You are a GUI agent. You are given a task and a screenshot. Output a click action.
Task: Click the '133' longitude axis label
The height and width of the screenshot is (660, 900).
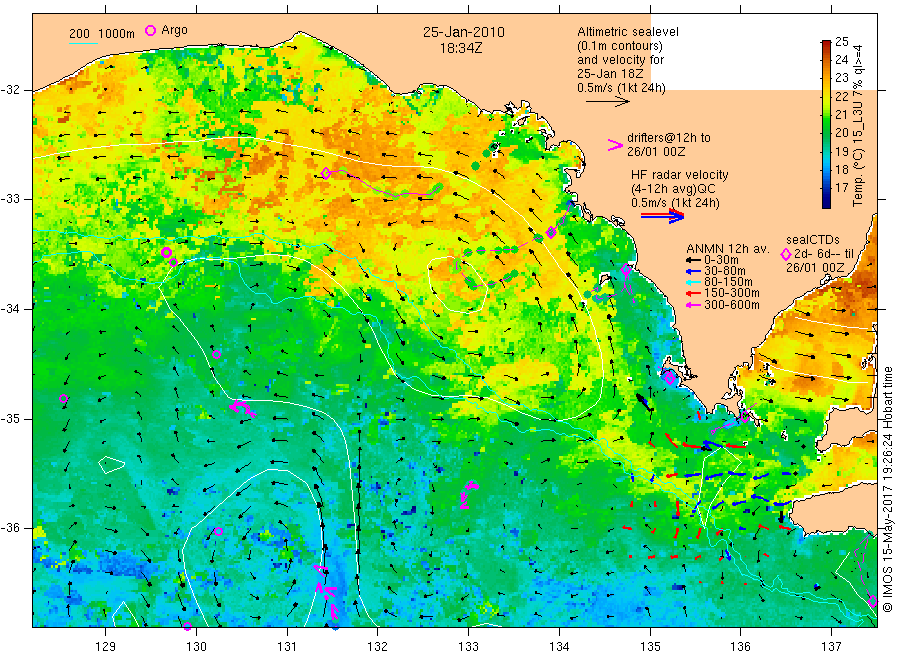[x=468, y=646]
